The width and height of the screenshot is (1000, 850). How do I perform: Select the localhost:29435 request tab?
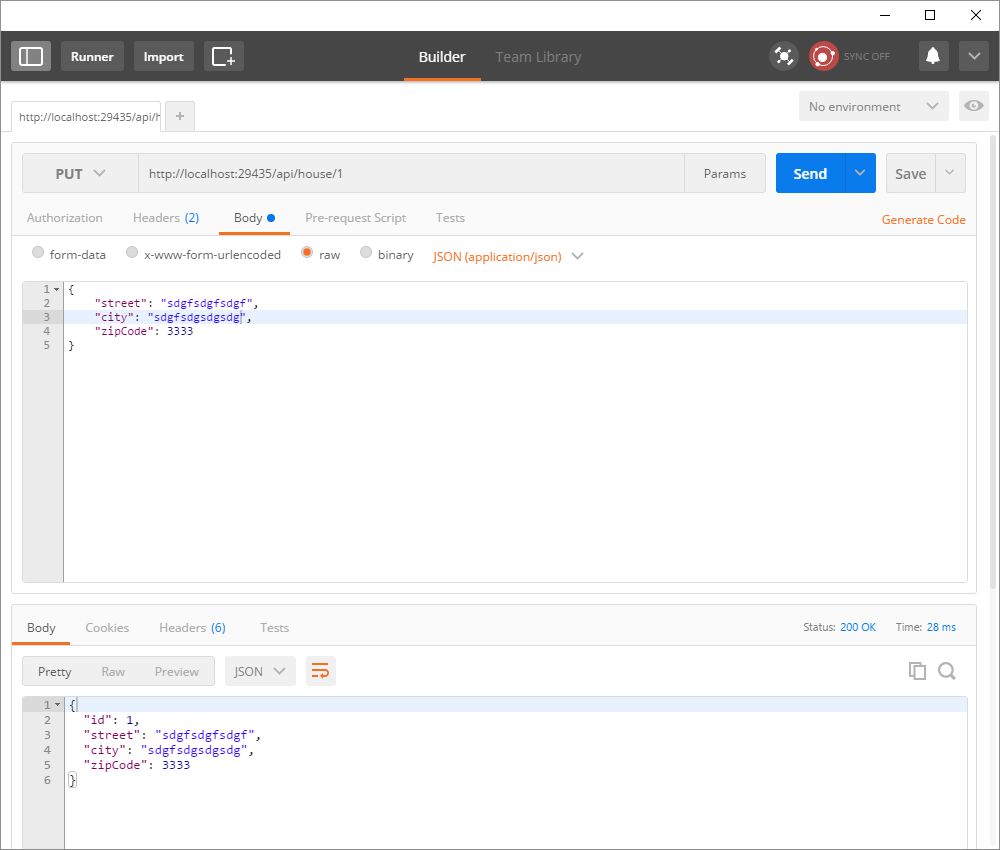click(x=87, y=117)
